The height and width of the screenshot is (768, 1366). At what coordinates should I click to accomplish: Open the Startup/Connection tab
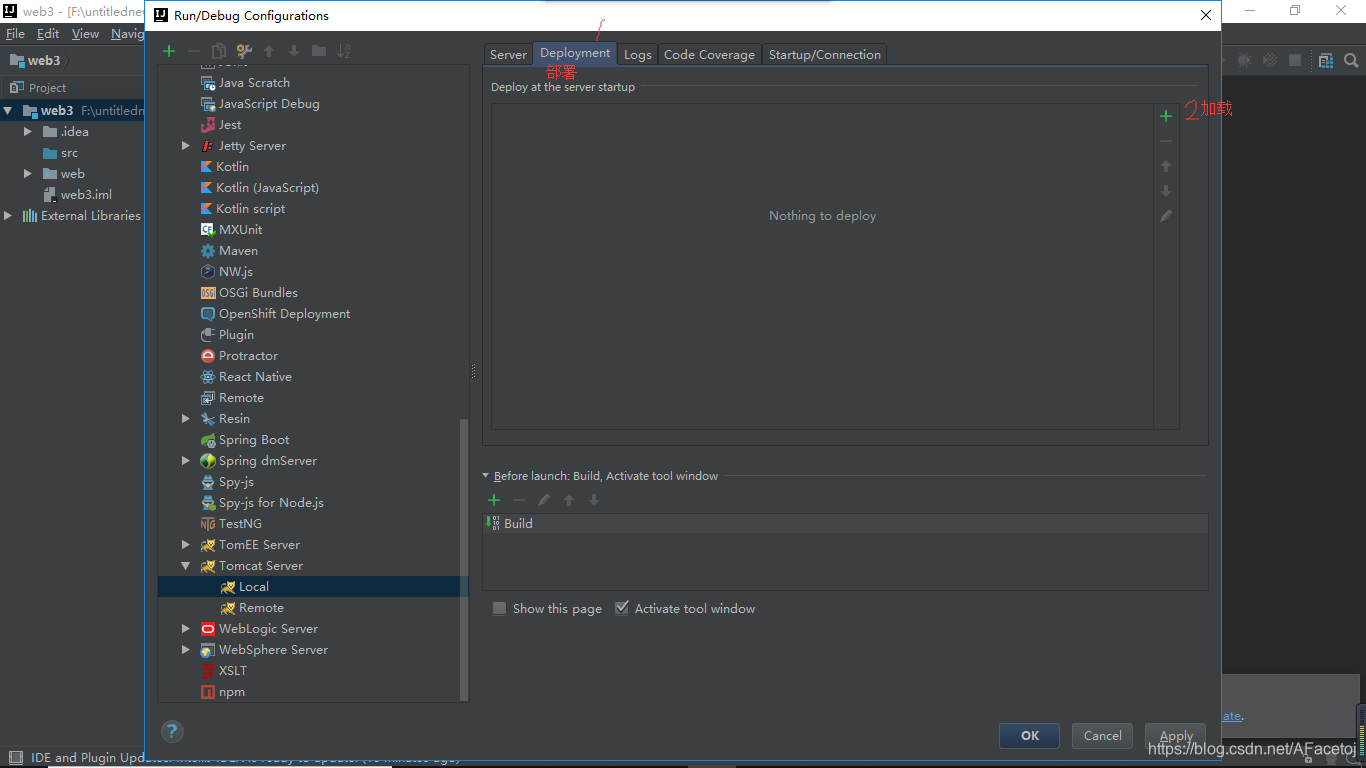tap(825, 55)
